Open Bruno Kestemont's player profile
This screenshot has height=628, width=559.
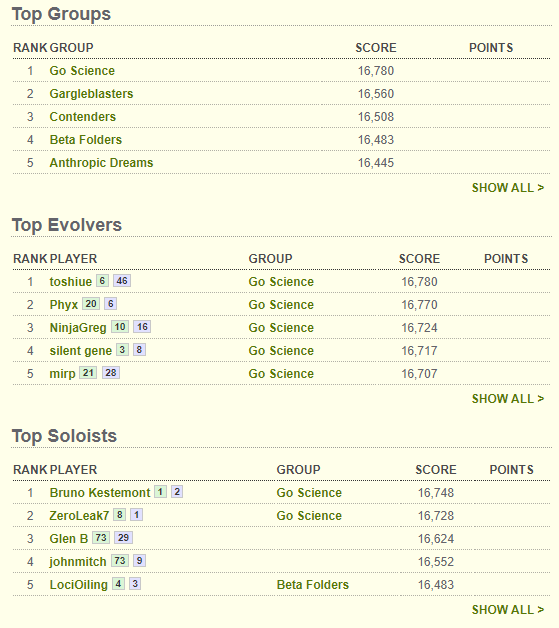click(100, 493)
